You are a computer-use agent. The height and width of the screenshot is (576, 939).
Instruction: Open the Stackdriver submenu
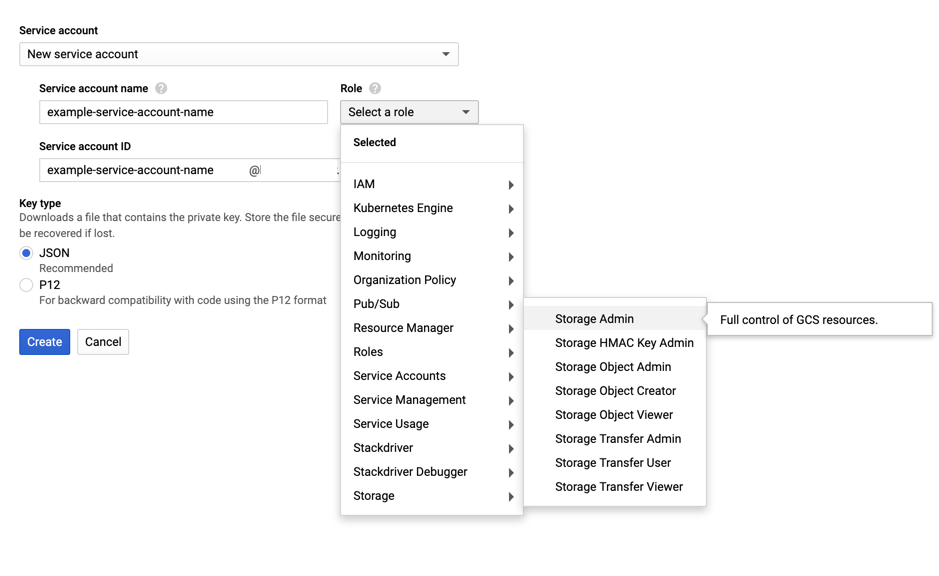point(432,448)
